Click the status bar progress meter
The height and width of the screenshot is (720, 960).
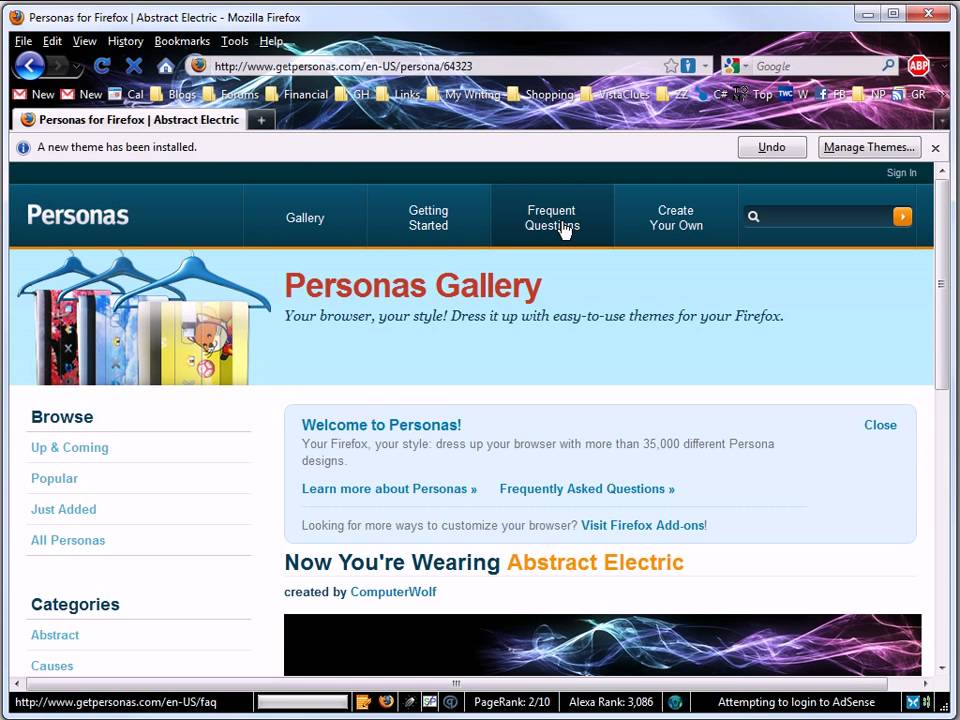[303, 702]
